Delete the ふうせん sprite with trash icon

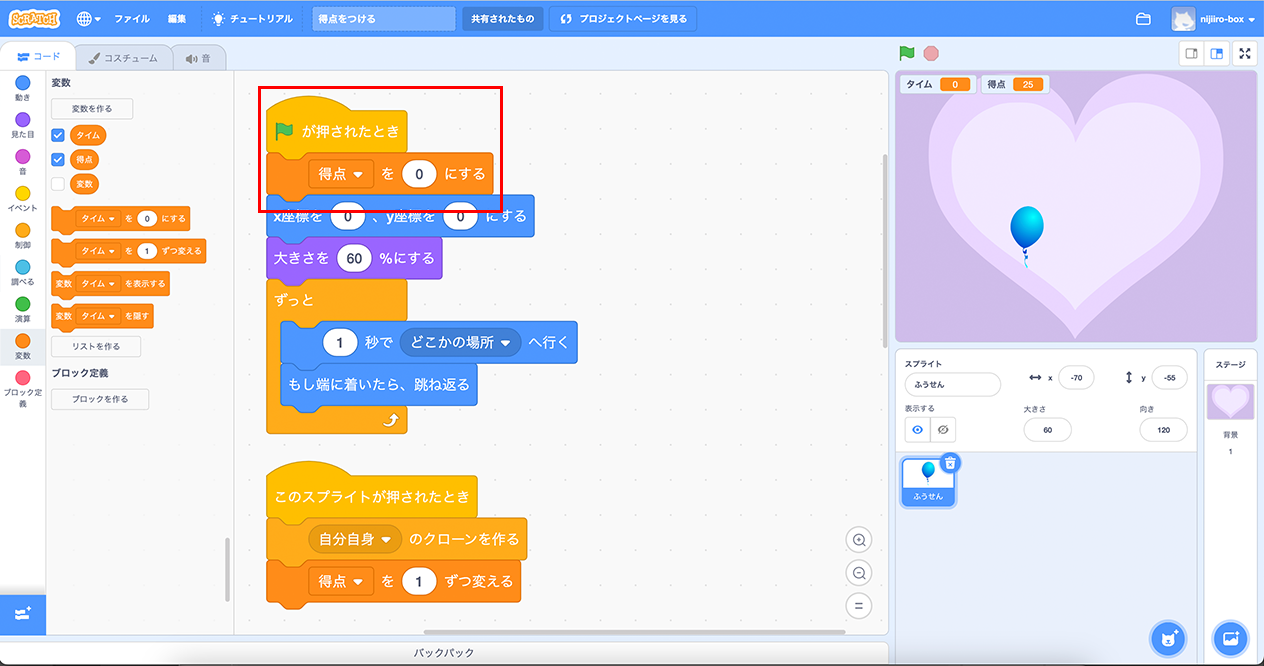point(950,462)
